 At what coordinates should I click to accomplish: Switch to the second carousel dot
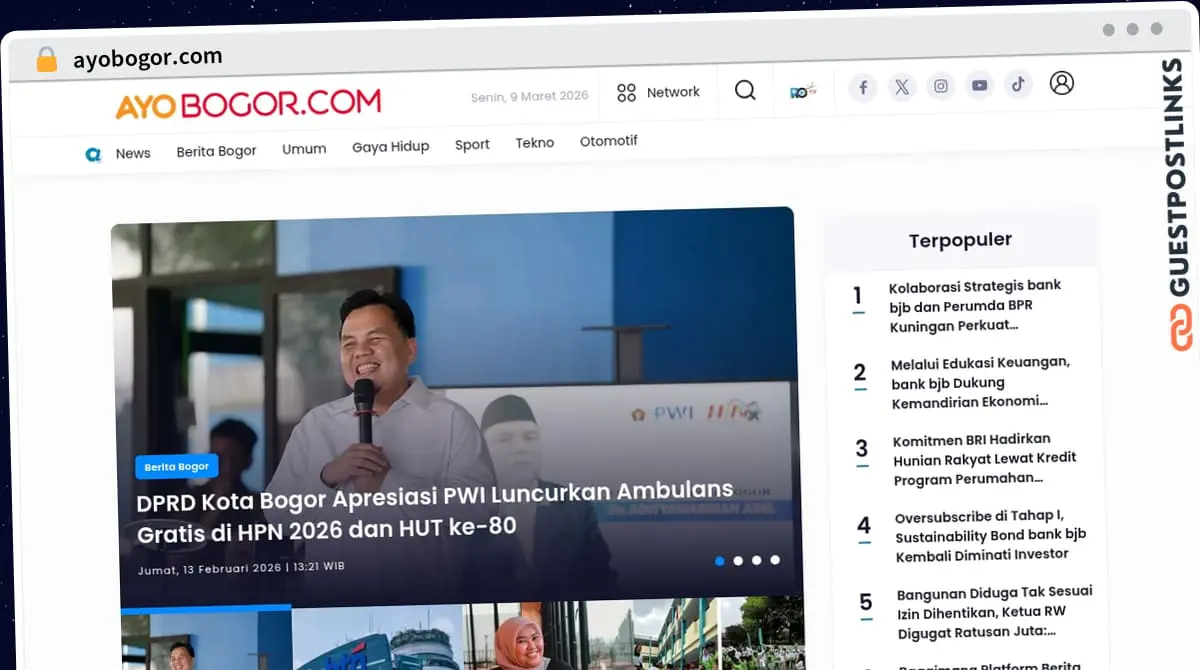coord(738,561)
